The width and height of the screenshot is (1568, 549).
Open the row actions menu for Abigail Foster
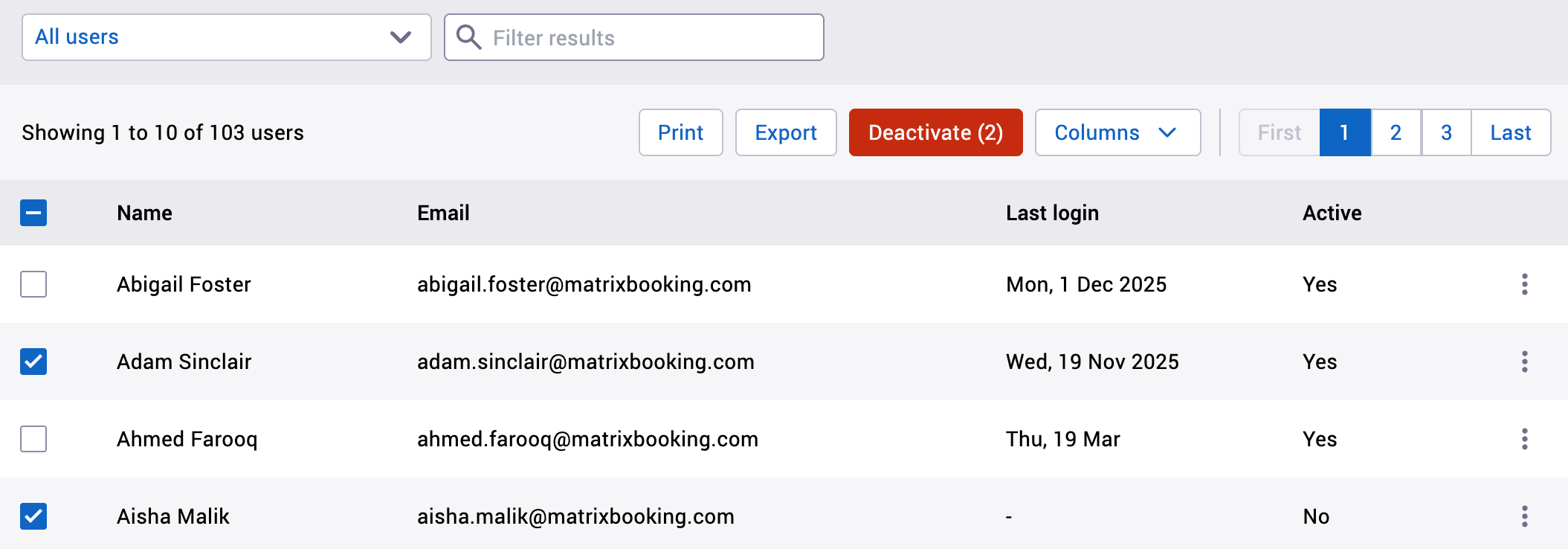pos(1524,284)
